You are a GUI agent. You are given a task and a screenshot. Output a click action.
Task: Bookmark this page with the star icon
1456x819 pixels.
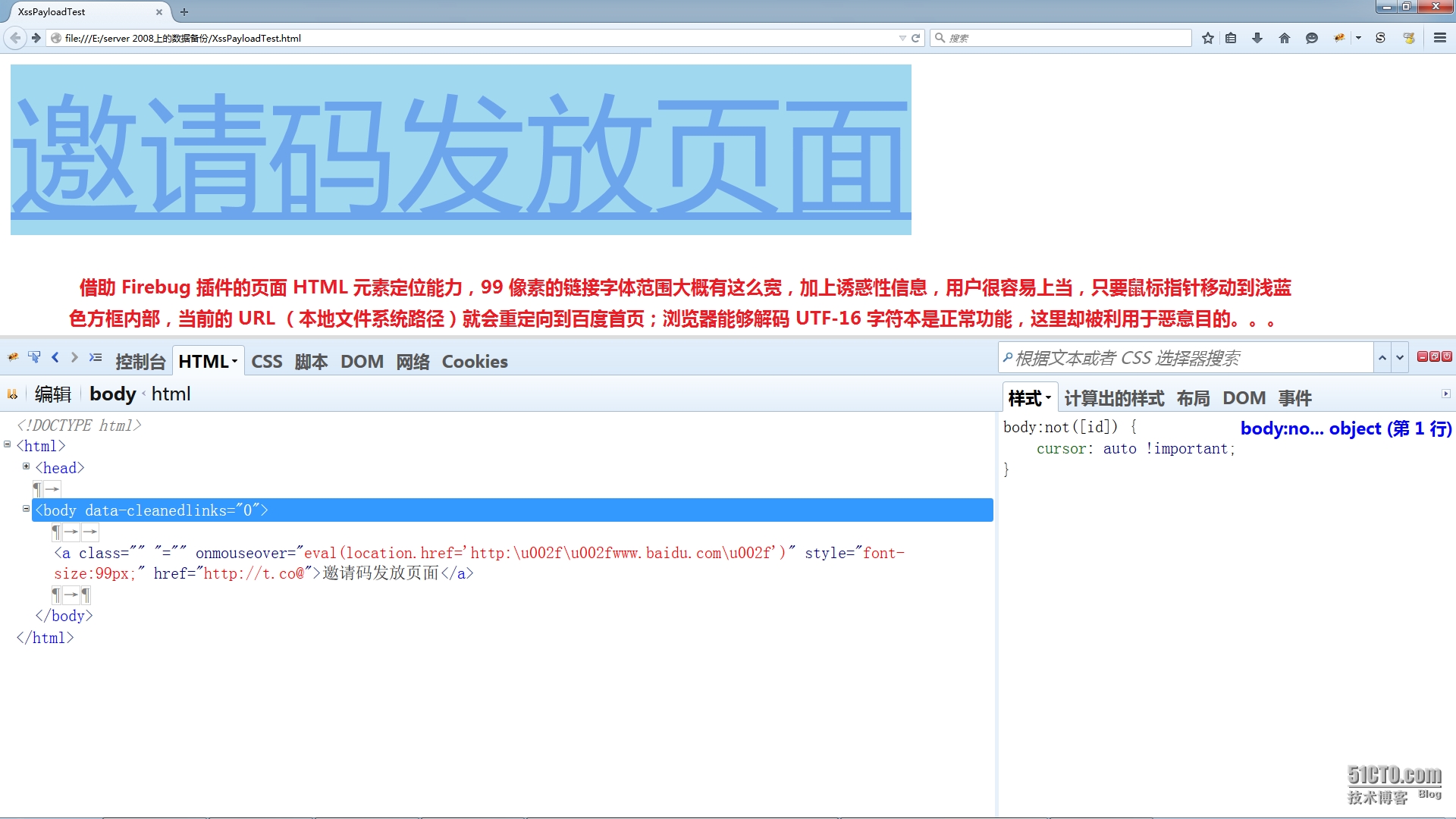pyautogui.click(x=1208, y=38)
